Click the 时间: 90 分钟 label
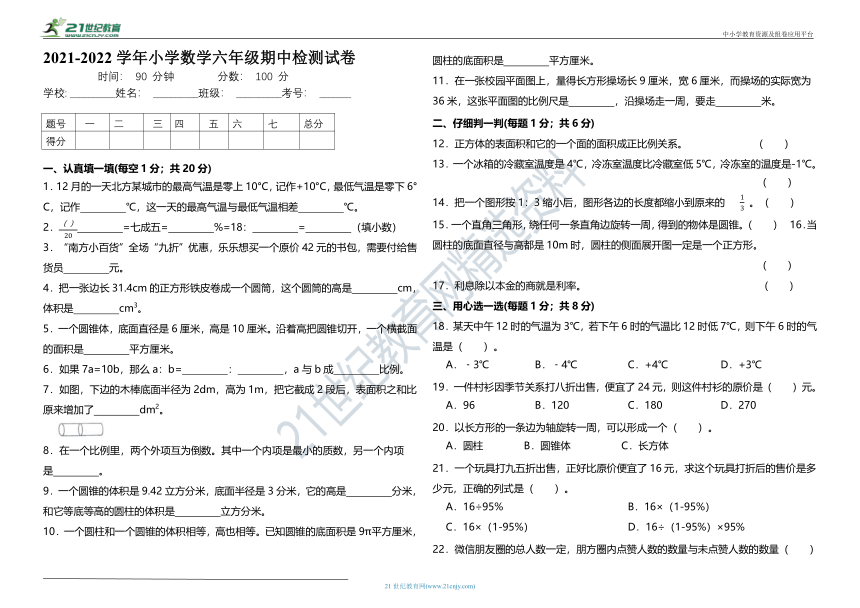This screenshot has height=608, width=860. pos(136,77)
